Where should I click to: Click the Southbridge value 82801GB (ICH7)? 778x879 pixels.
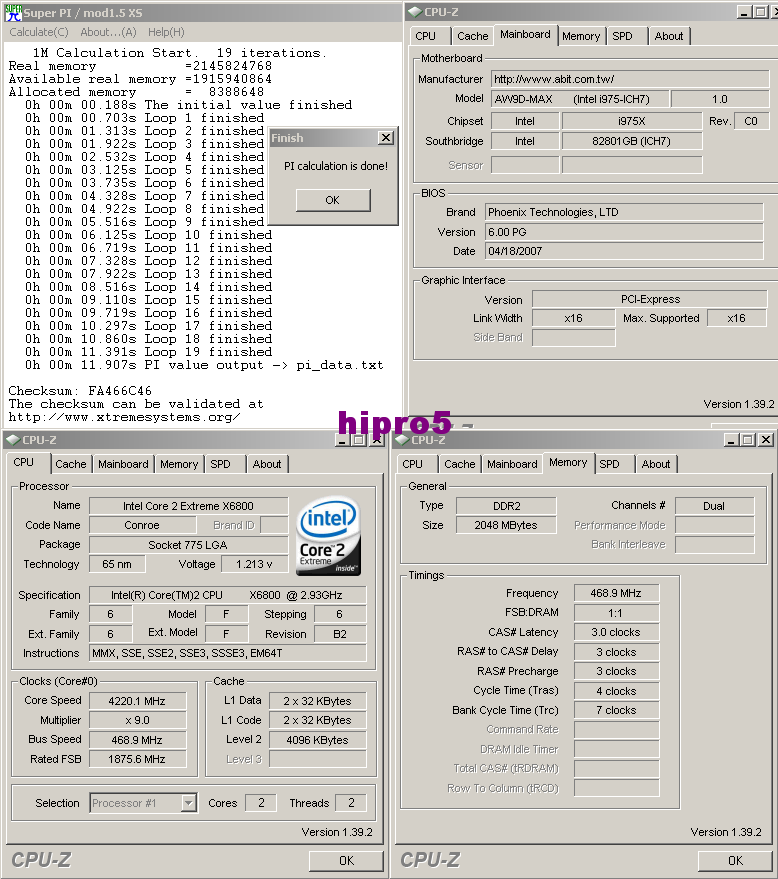(x=632, y=141)
